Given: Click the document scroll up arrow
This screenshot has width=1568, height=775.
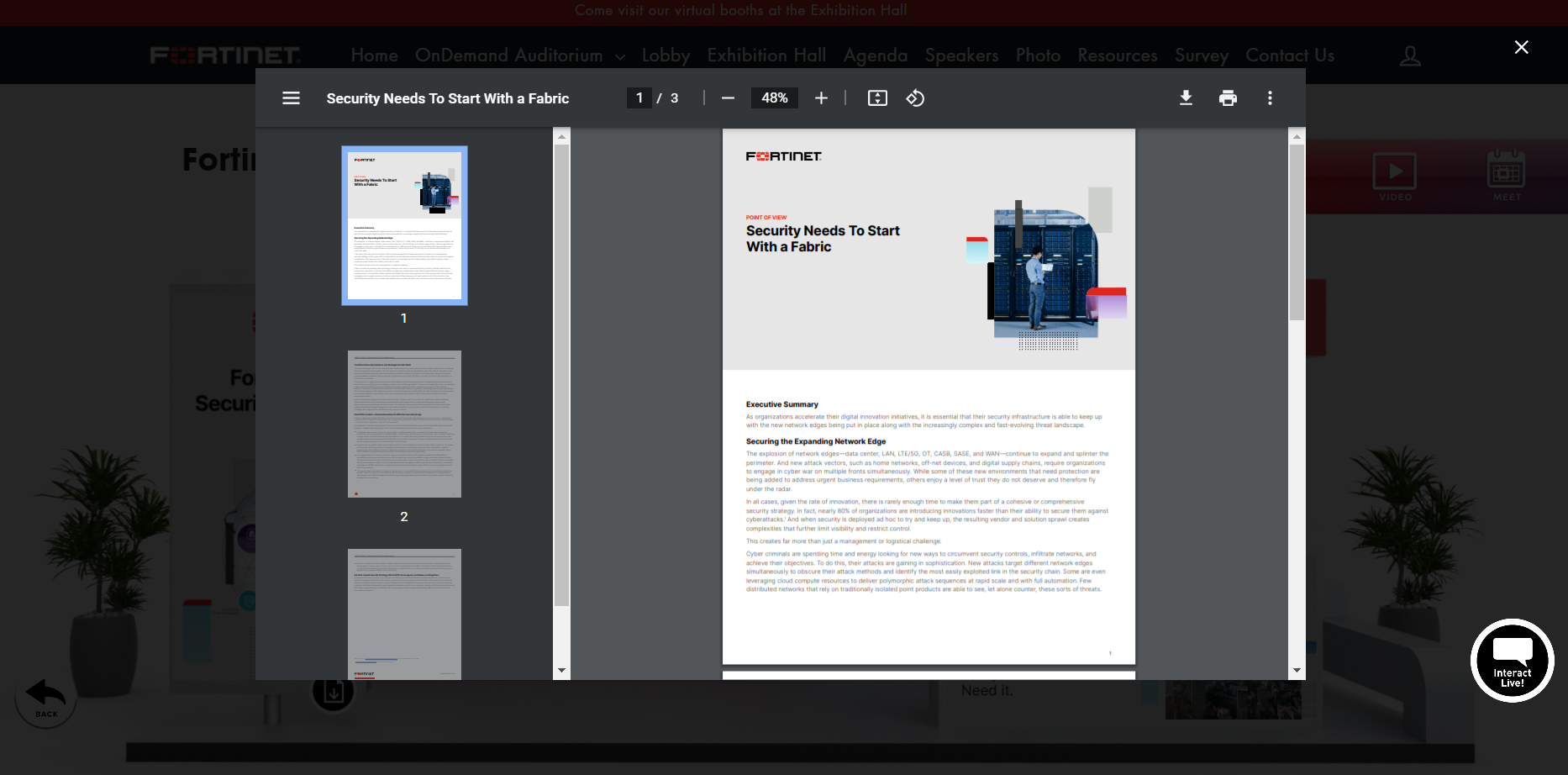Looking at the screenshot, I should coord(1297,135).
